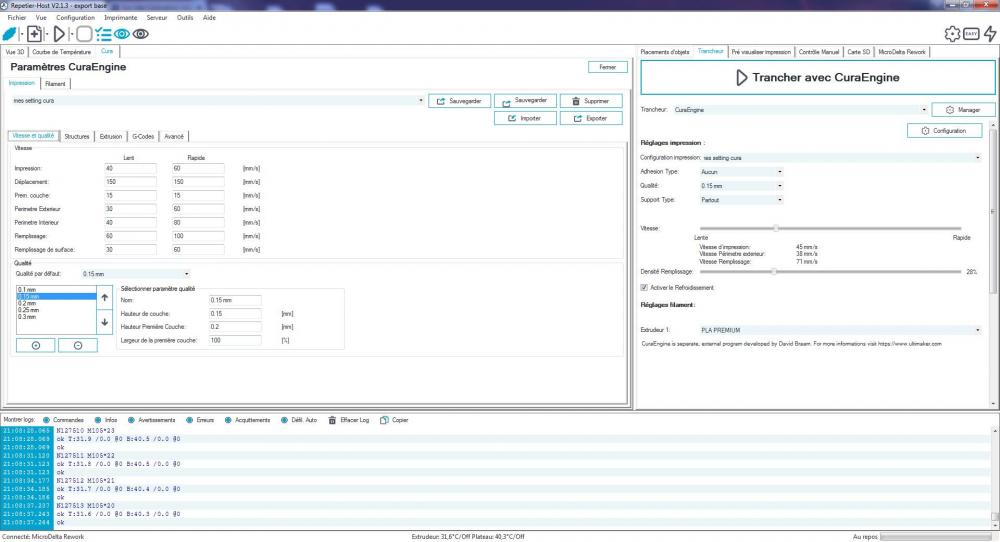Open the Fichier menu
The image size is (1000, 542).
coord(17,18)
